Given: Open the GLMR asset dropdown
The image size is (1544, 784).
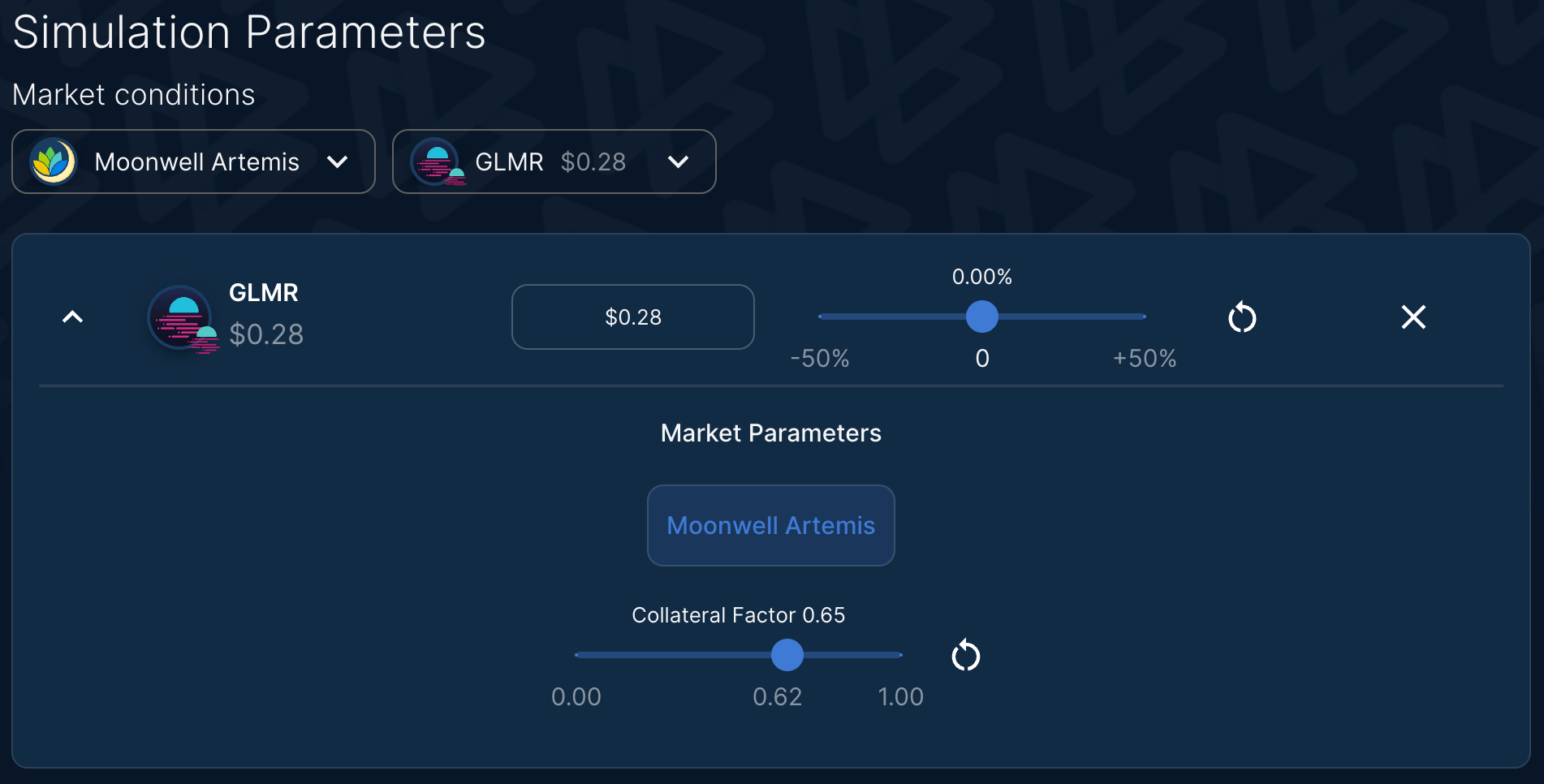Looking at the screenshot, I should coord(554,162).
